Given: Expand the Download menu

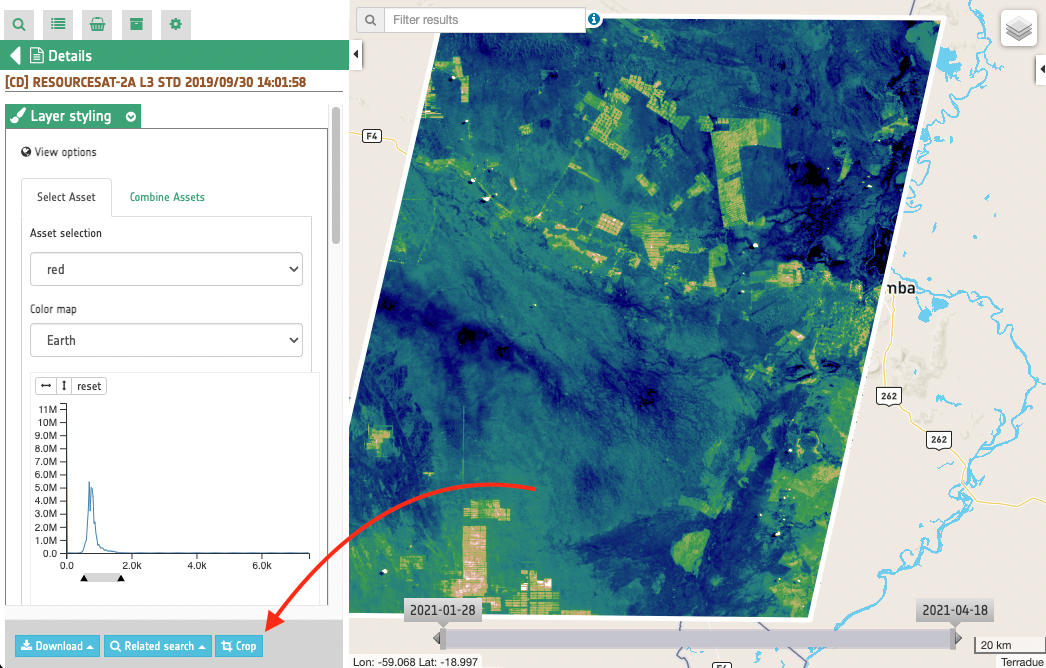Looking at the screenshot, I should coord(57,646).
